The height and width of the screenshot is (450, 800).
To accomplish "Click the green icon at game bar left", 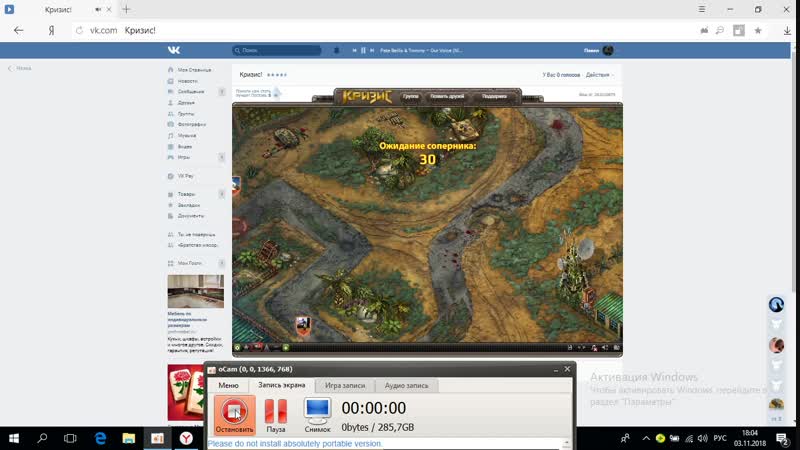I will tap(237, 348).
